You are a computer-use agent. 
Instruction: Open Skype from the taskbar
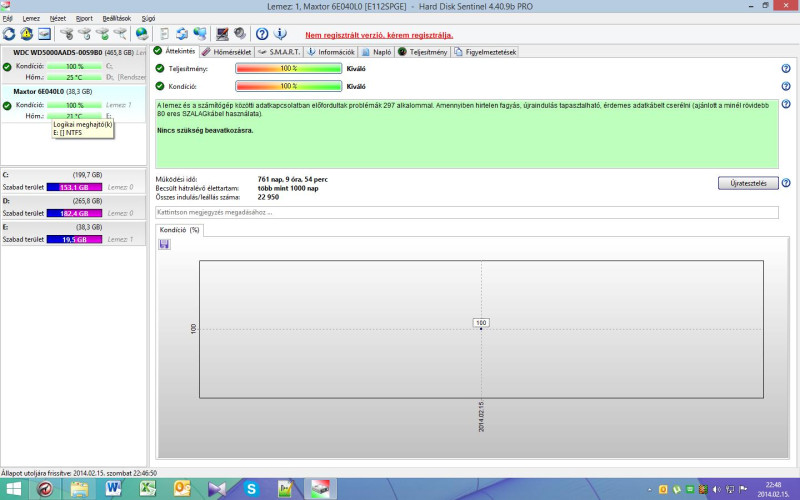[251, 489]
